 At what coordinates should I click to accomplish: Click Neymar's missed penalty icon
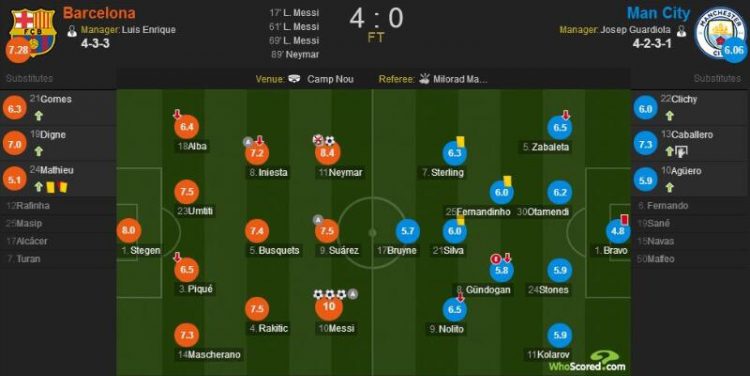[318, 140]
